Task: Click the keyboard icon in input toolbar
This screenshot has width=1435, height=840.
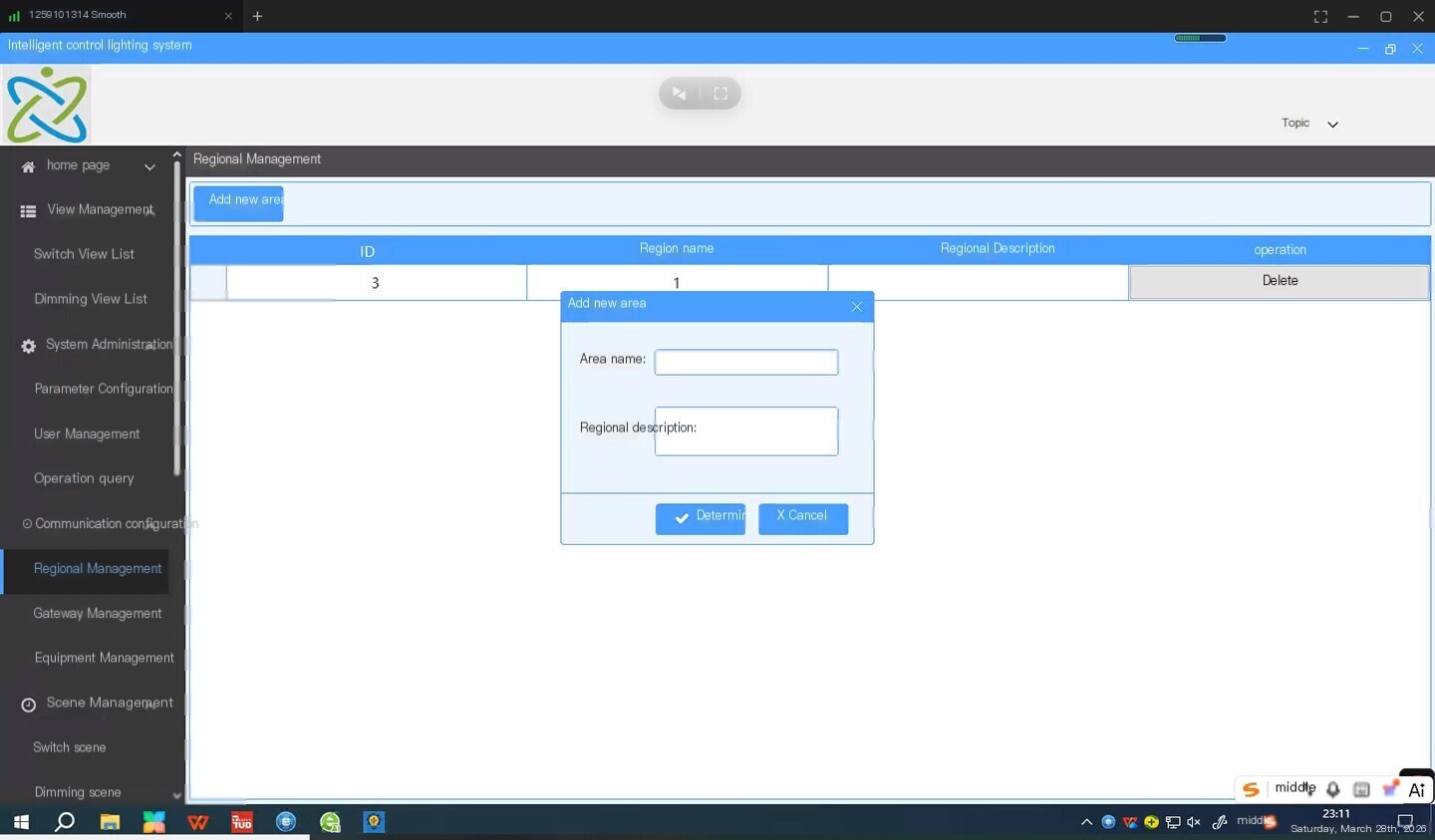Action: pos(1361,789)
